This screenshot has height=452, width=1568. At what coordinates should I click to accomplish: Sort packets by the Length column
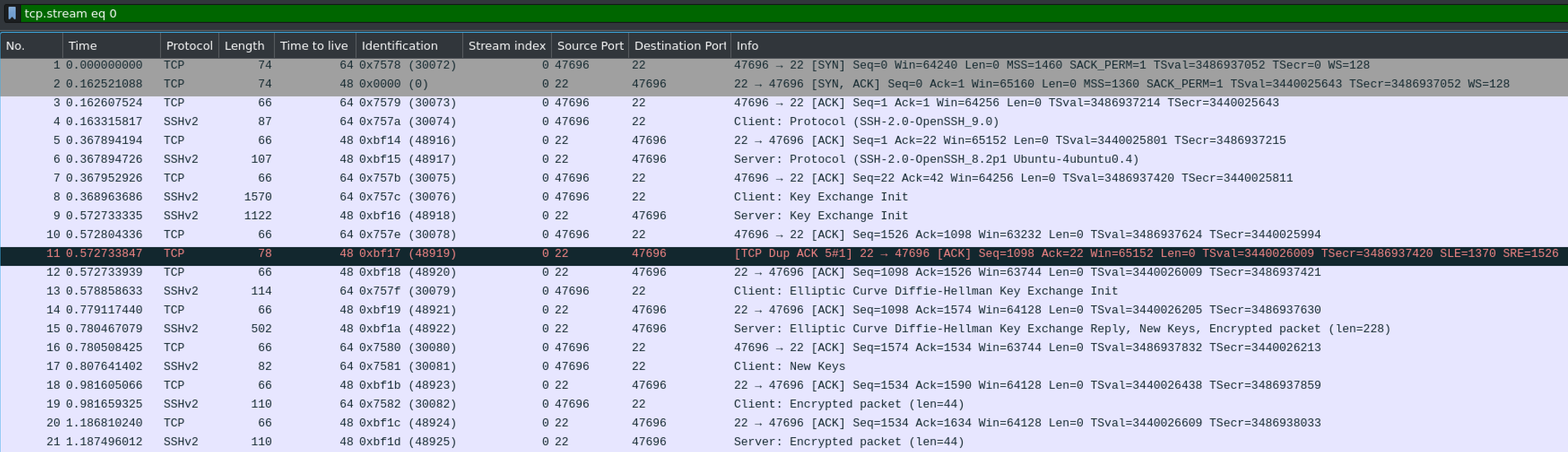244,45
